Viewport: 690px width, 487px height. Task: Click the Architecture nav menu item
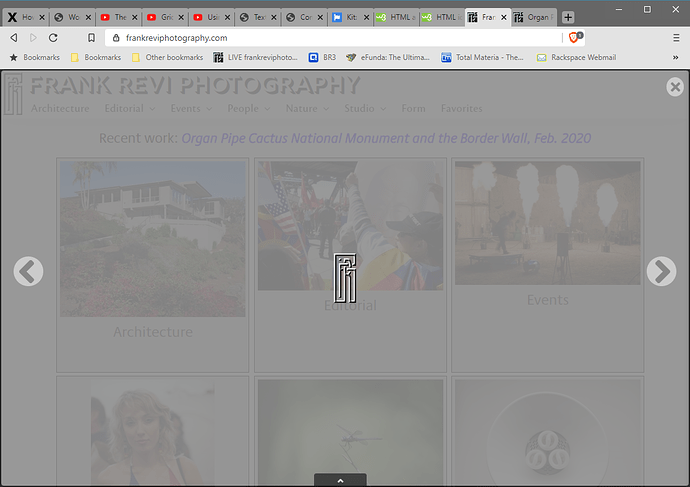[x=60, y=108]
